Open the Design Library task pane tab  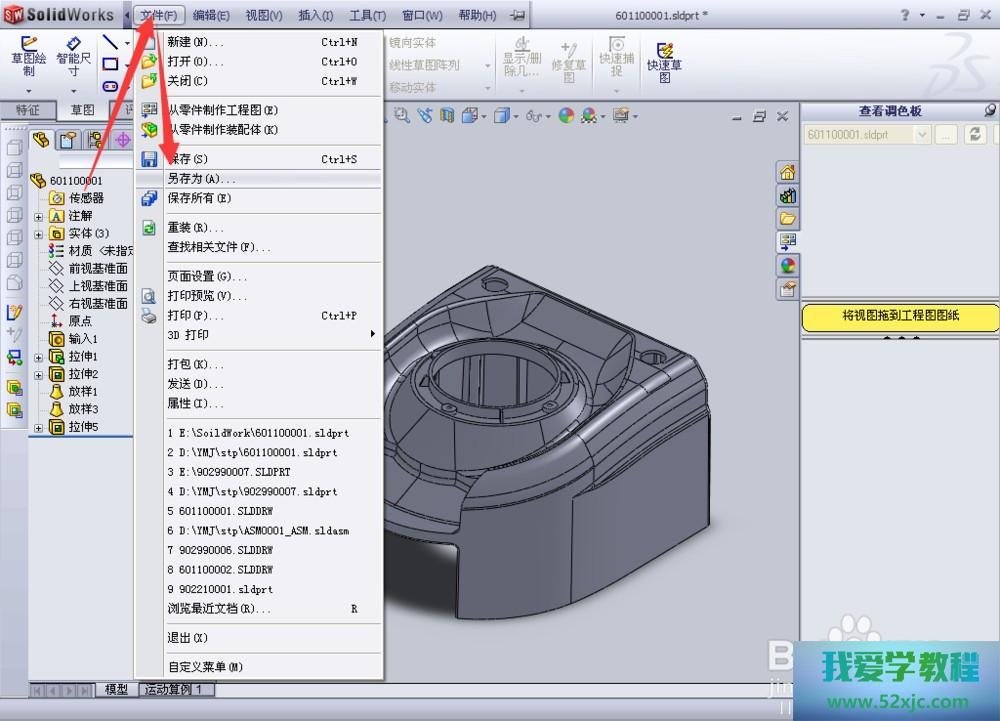coord(788,195)
